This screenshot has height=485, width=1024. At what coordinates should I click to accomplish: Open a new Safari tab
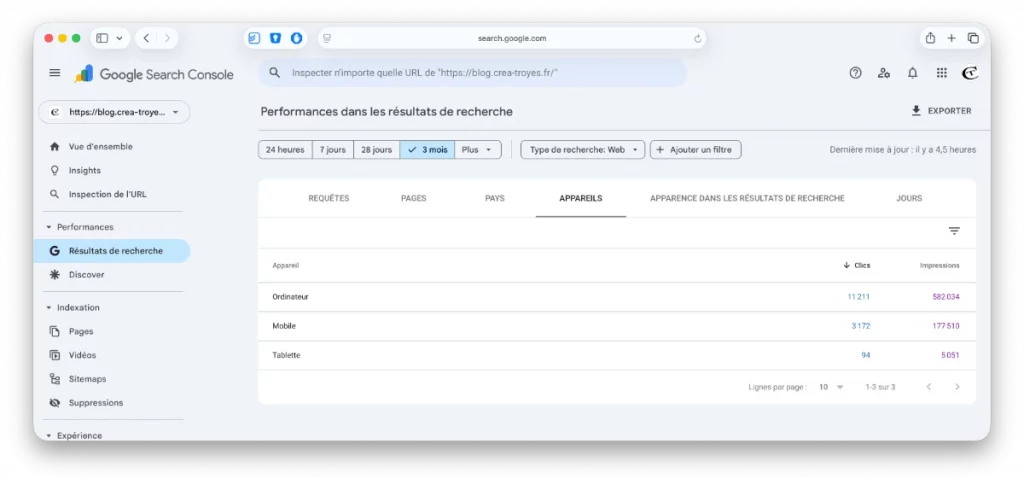[952, 39]
